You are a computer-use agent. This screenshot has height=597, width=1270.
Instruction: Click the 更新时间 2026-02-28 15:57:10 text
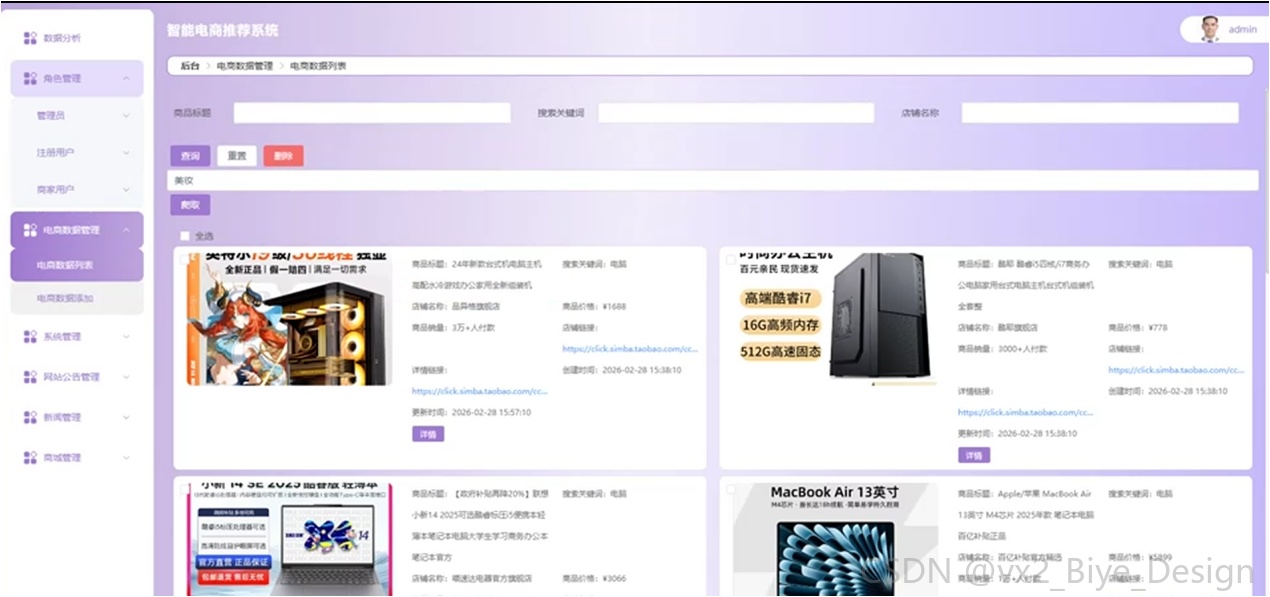471,412
